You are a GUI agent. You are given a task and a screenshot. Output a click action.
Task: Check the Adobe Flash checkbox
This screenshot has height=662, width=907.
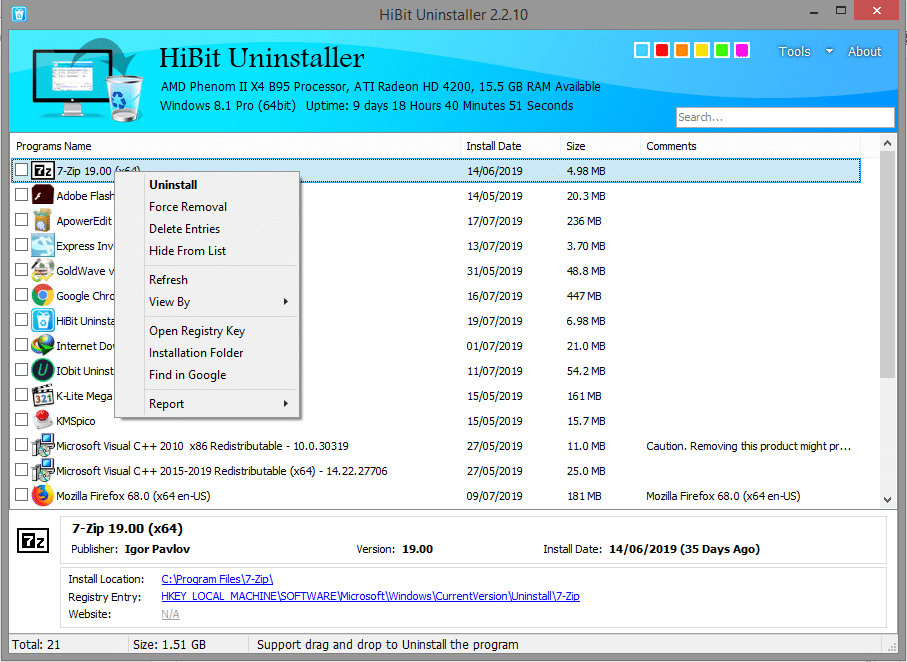coord(21,195)
